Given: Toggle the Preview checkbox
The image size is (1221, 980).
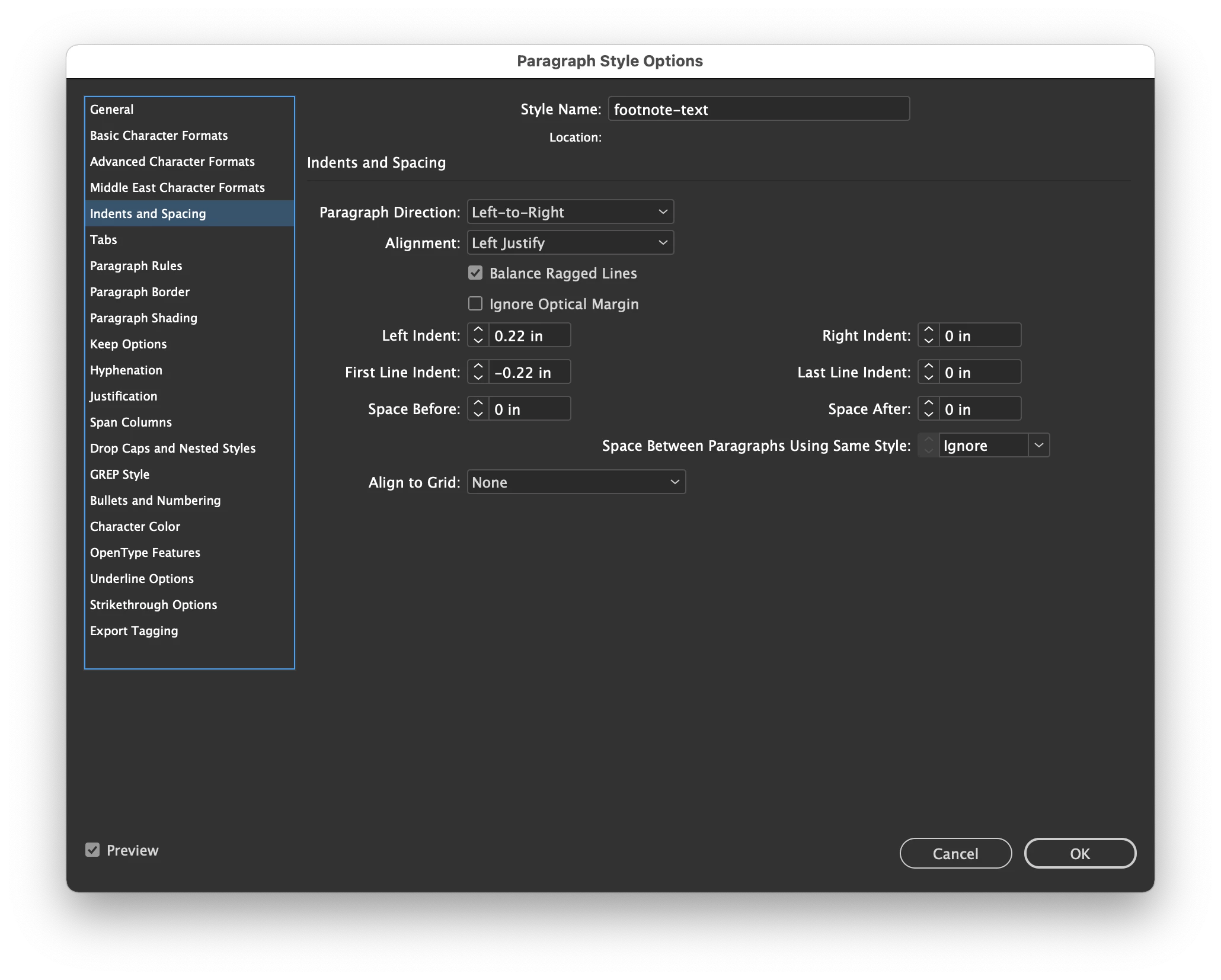Looking at the screenshot, I should tap(92, 850).
